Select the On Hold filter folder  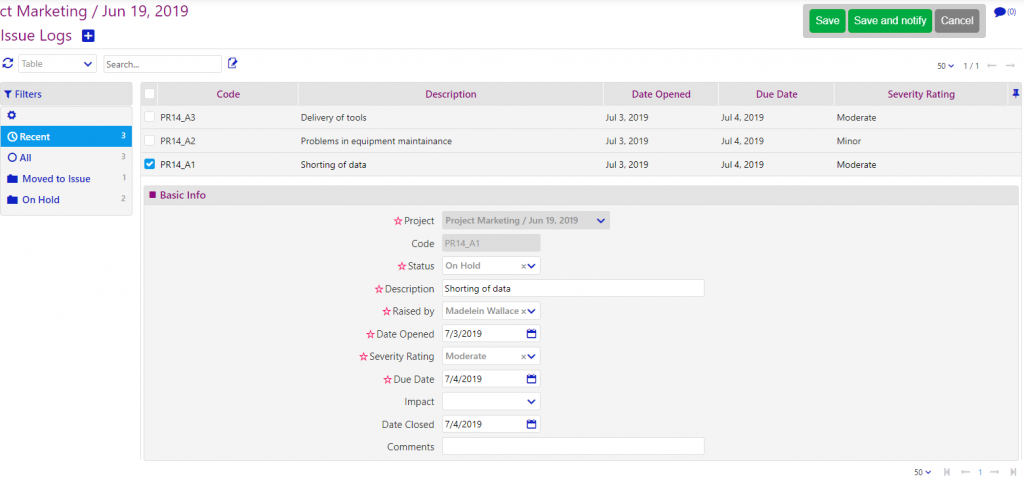coord(41,200)
